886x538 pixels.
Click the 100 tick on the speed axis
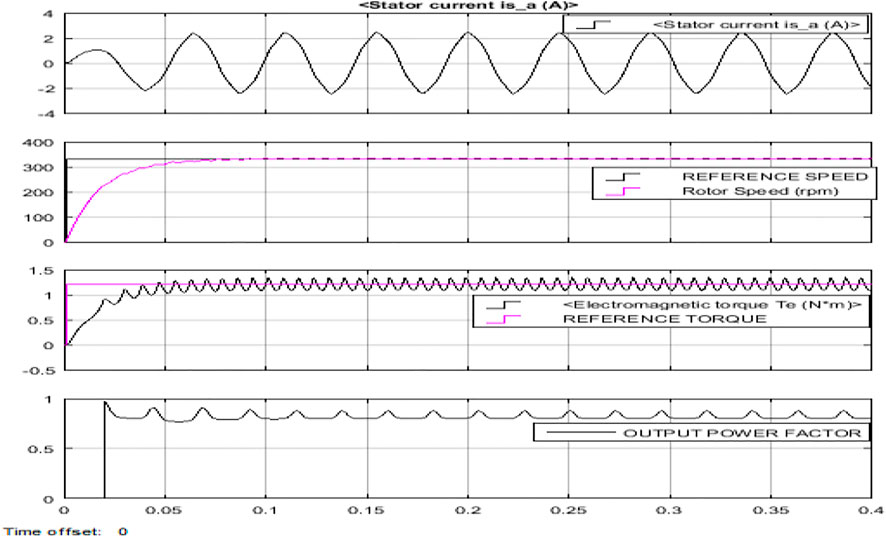(x=38, y=218)
